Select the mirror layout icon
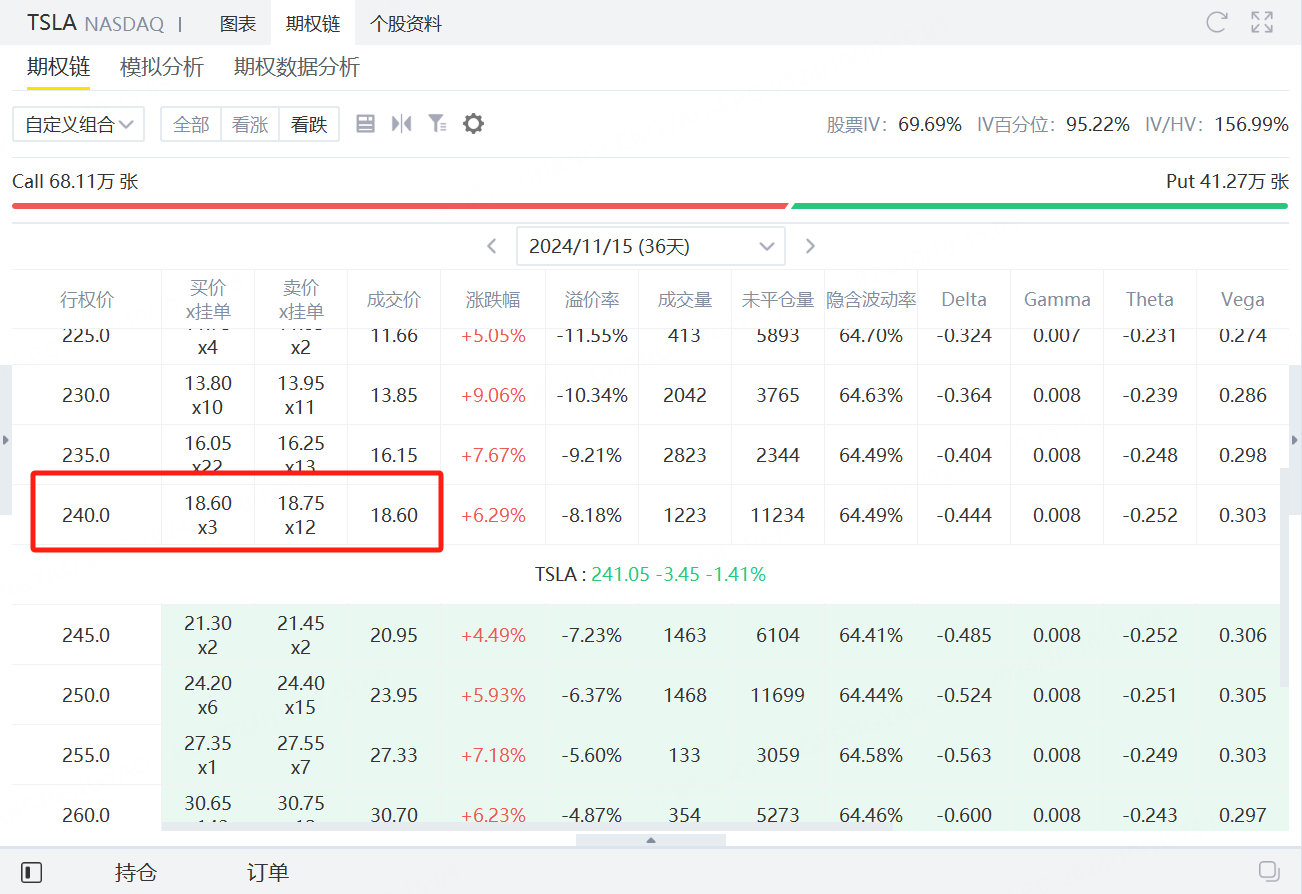Screen dimensions: 1302x894 [x=401, y=123]
